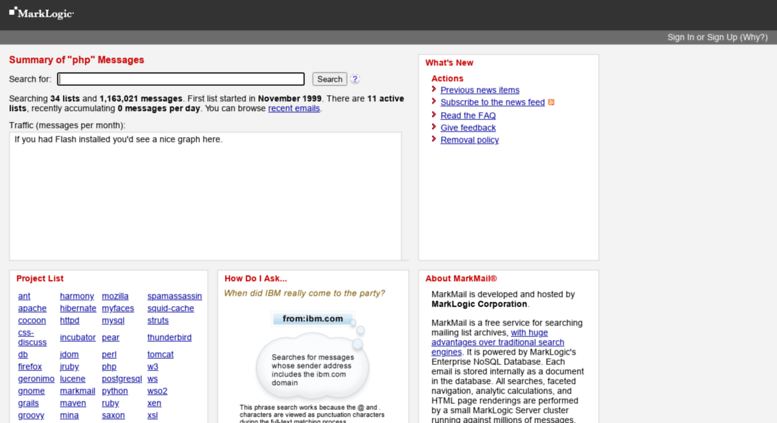Open the jruby project link

pyautogui.click(x=69, y=367)
